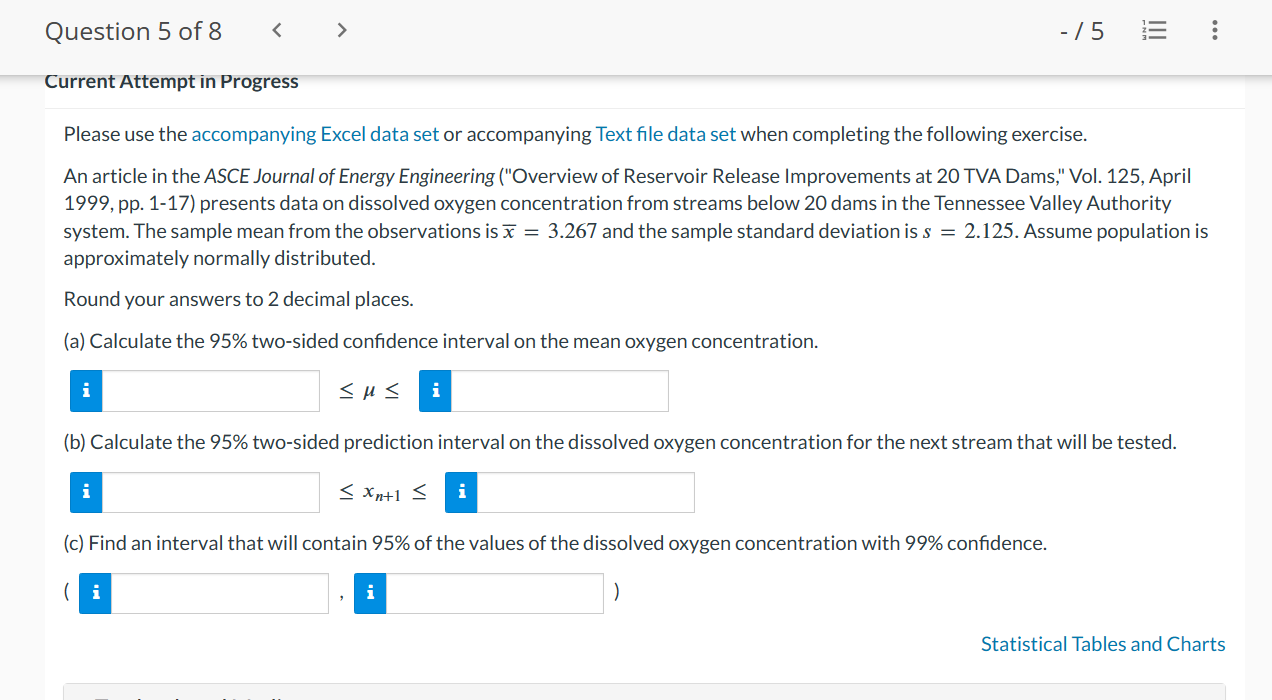Open the three-dot overflow menu
Image resolution: width=1272 pixels, height=700 pixels.
click(1214, 30)
